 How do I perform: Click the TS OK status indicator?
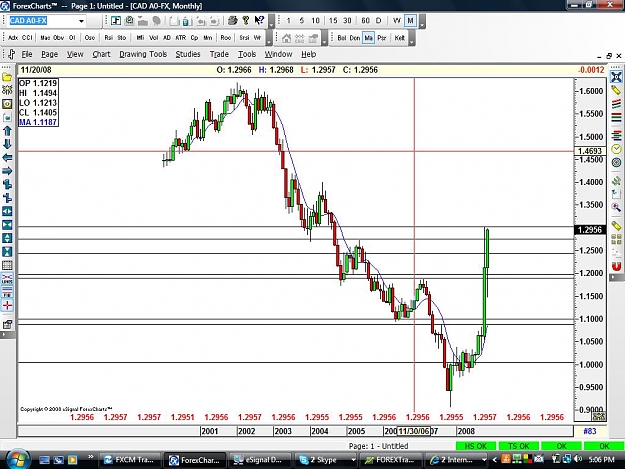[x=519, y=446]
